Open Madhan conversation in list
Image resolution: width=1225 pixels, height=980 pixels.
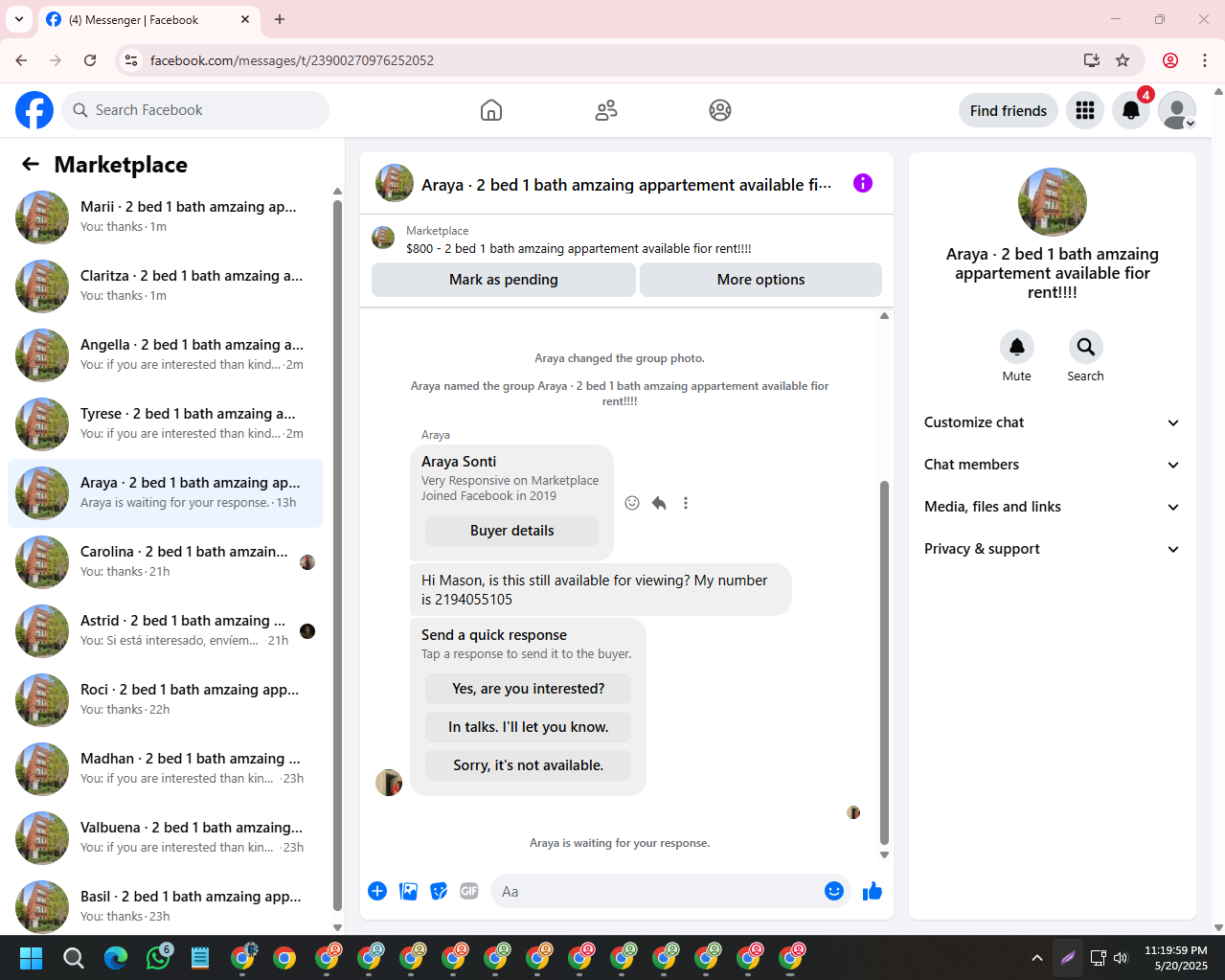(166, 769)
